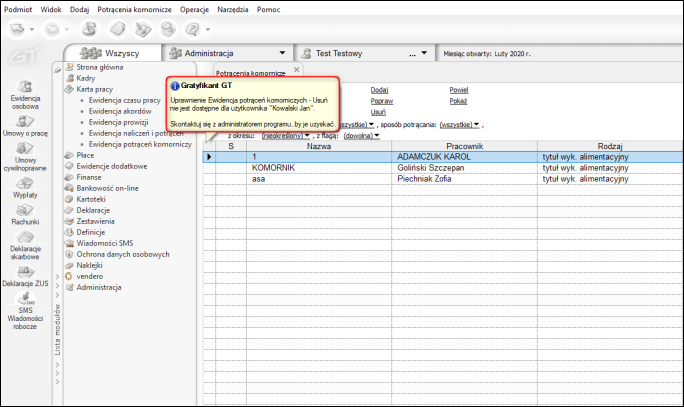684x407 pixels.
Task: Click the Dodaj link
Action: click(x=379, y=89)
